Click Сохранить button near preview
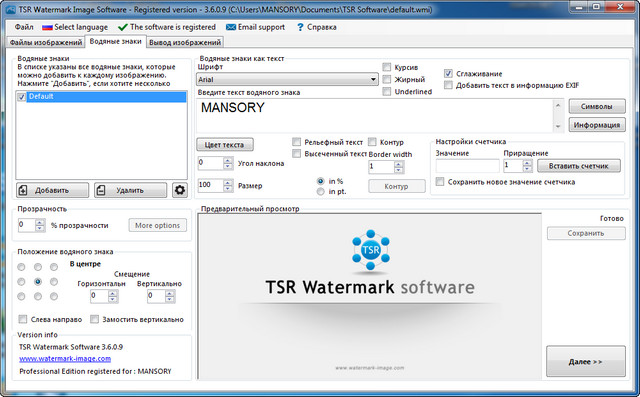 [586, 233]
